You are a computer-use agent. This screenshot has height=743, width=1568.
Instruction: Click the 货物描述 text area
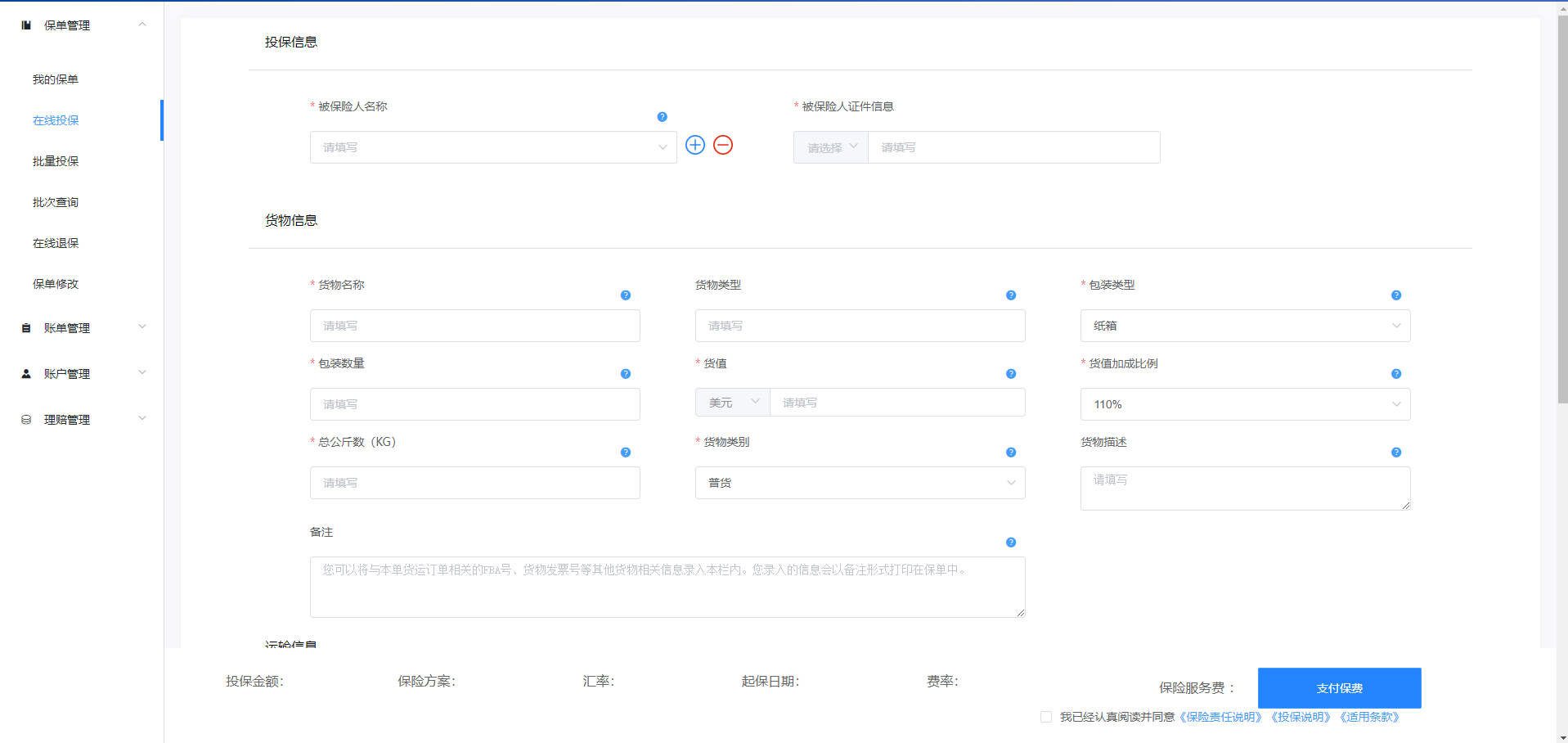point(1245,489)
